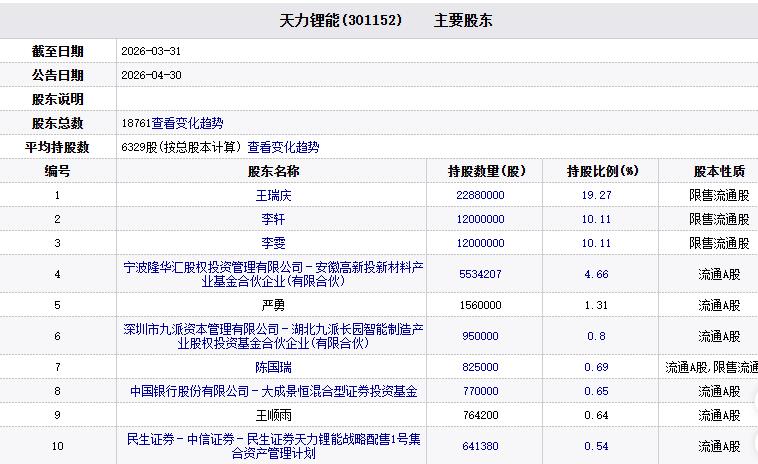
Task: Select shareholder name 严勇
Action: click(x=274, y=305)
